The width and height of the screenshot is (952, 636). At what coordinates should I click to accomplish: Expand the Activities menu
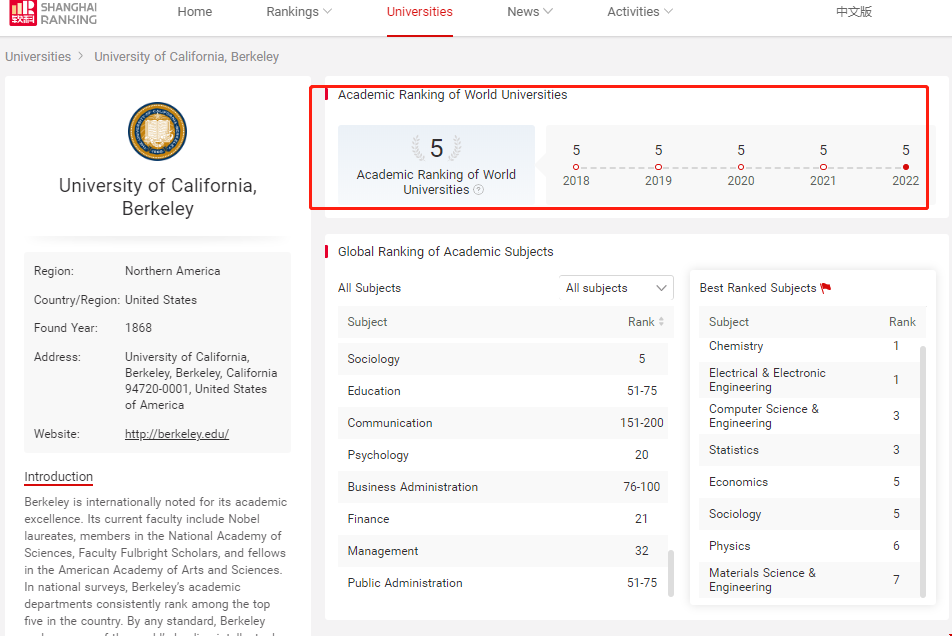pos(639,12)
